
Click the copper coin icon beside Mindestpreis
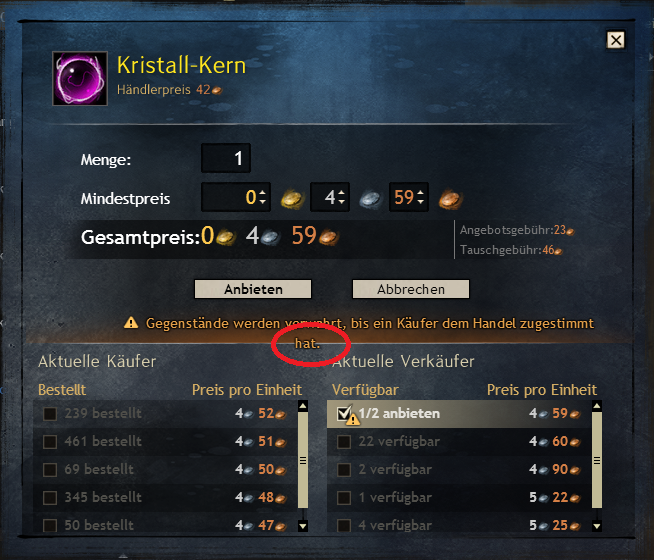[x=450, y=198]
